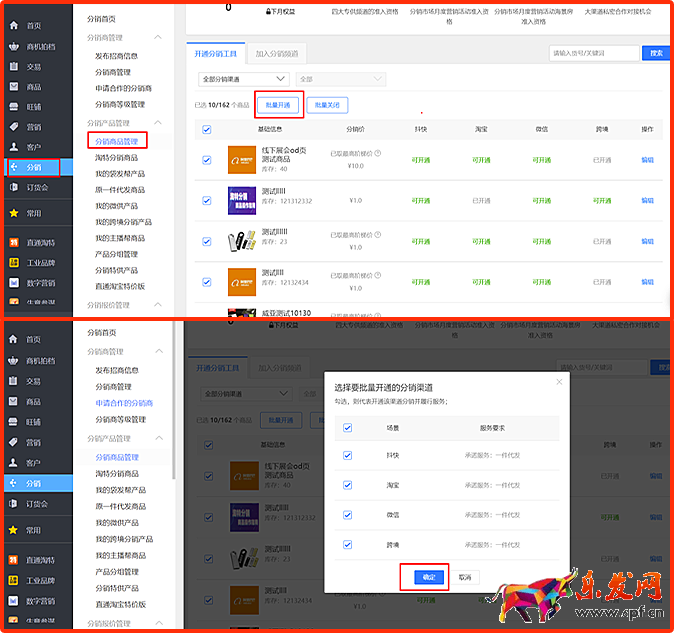Select 营销 tag icon in lower screenshot
The width and height of the screenshot is (674, 633).
click(13, 442)
